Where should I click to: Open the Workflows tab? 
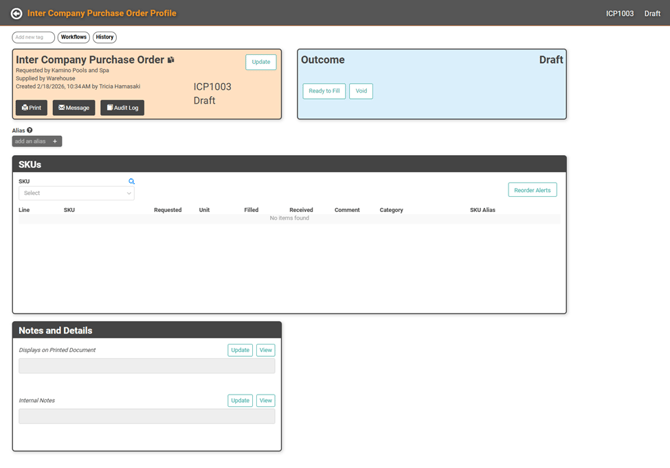point(73,37)
